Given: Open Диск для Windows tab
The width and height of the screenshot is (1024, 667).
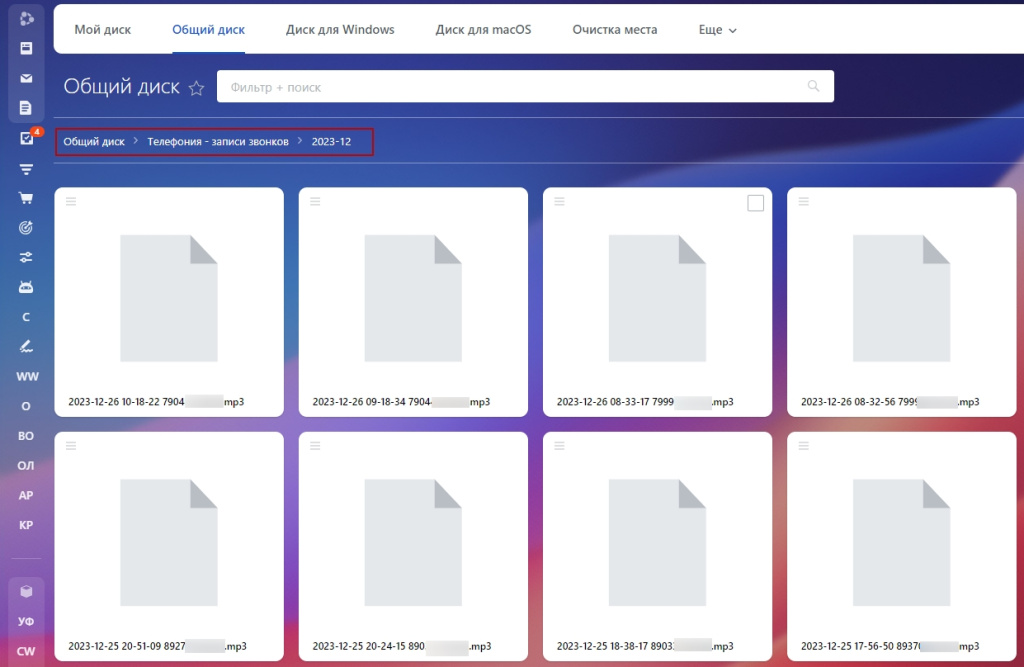Looking at the screenshot, I should coord(340,30).
